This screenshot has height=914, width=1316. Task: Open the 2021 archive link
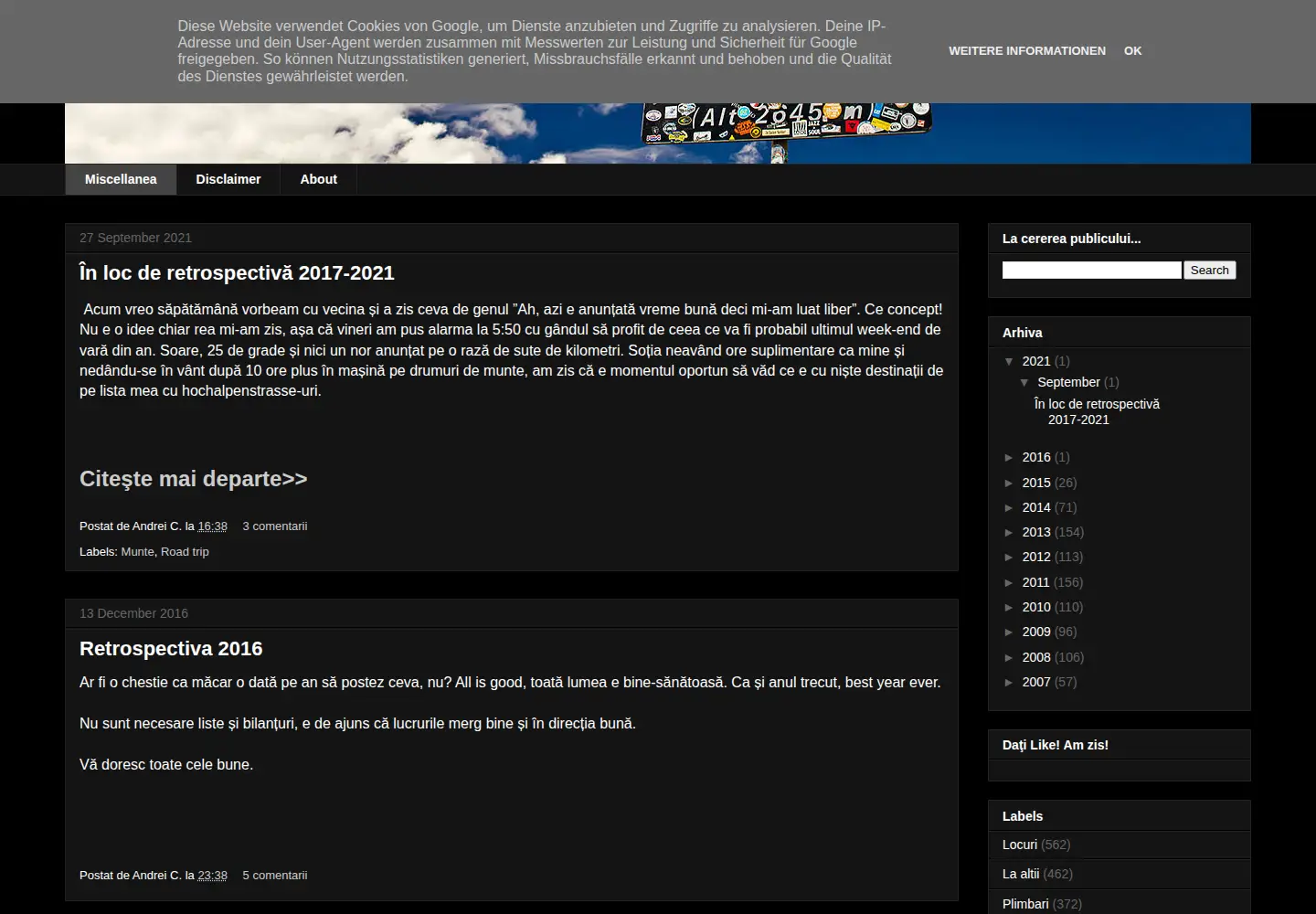pyautogui.click(x=1036, y=361)
